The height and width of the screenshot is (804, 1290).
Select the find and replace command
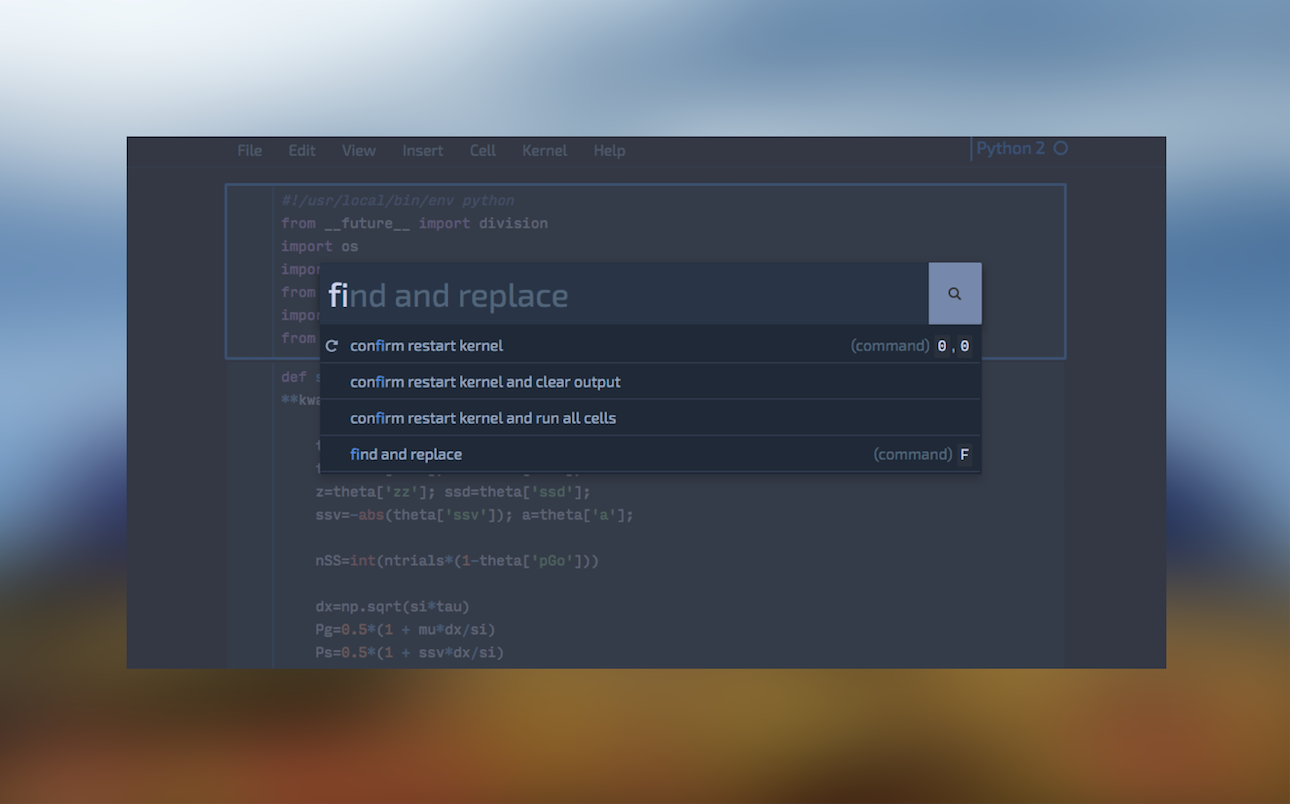coord(406,453)
